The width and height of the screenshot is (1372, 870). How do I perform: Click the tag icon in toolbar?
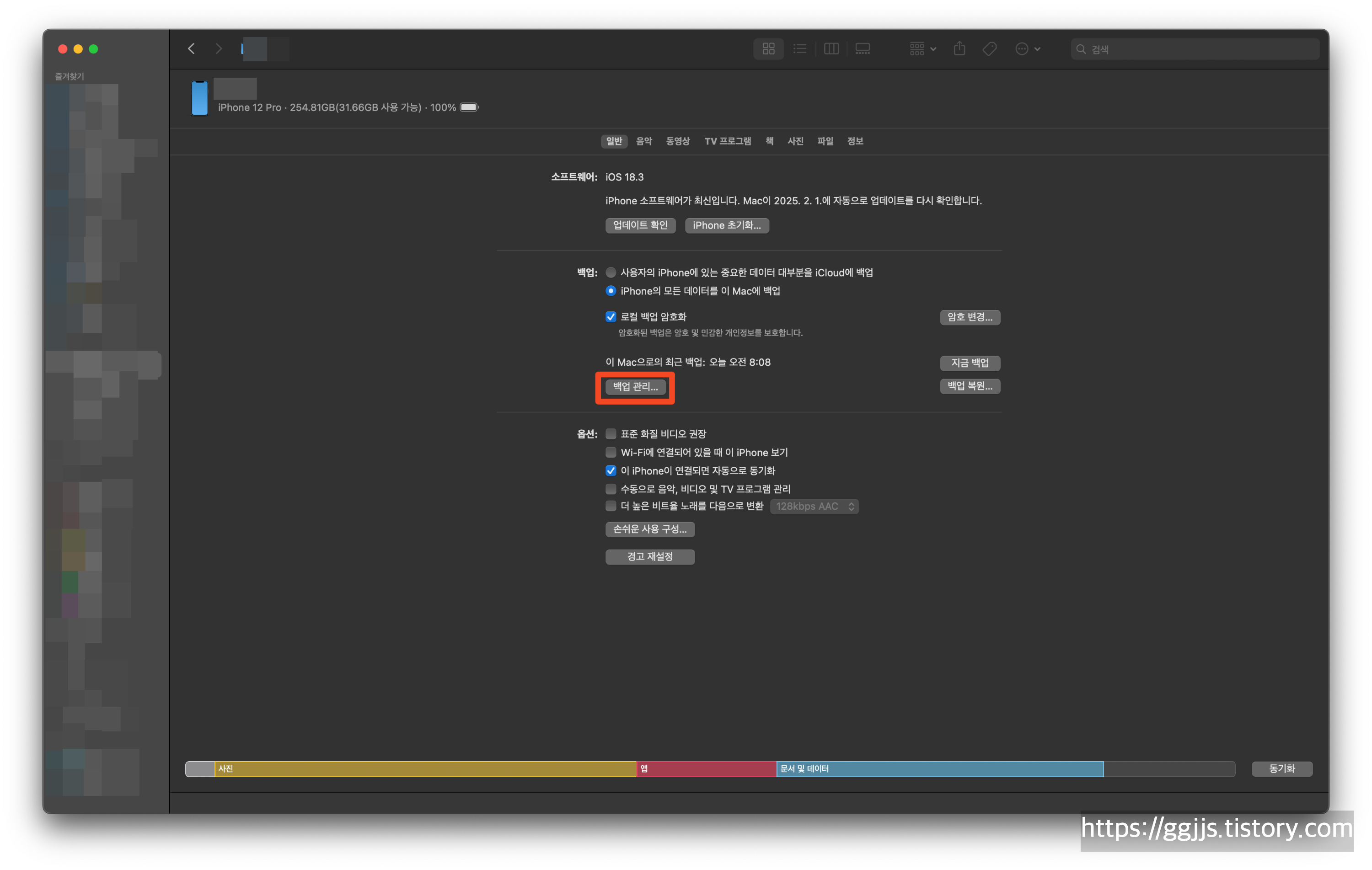point(990,49)
